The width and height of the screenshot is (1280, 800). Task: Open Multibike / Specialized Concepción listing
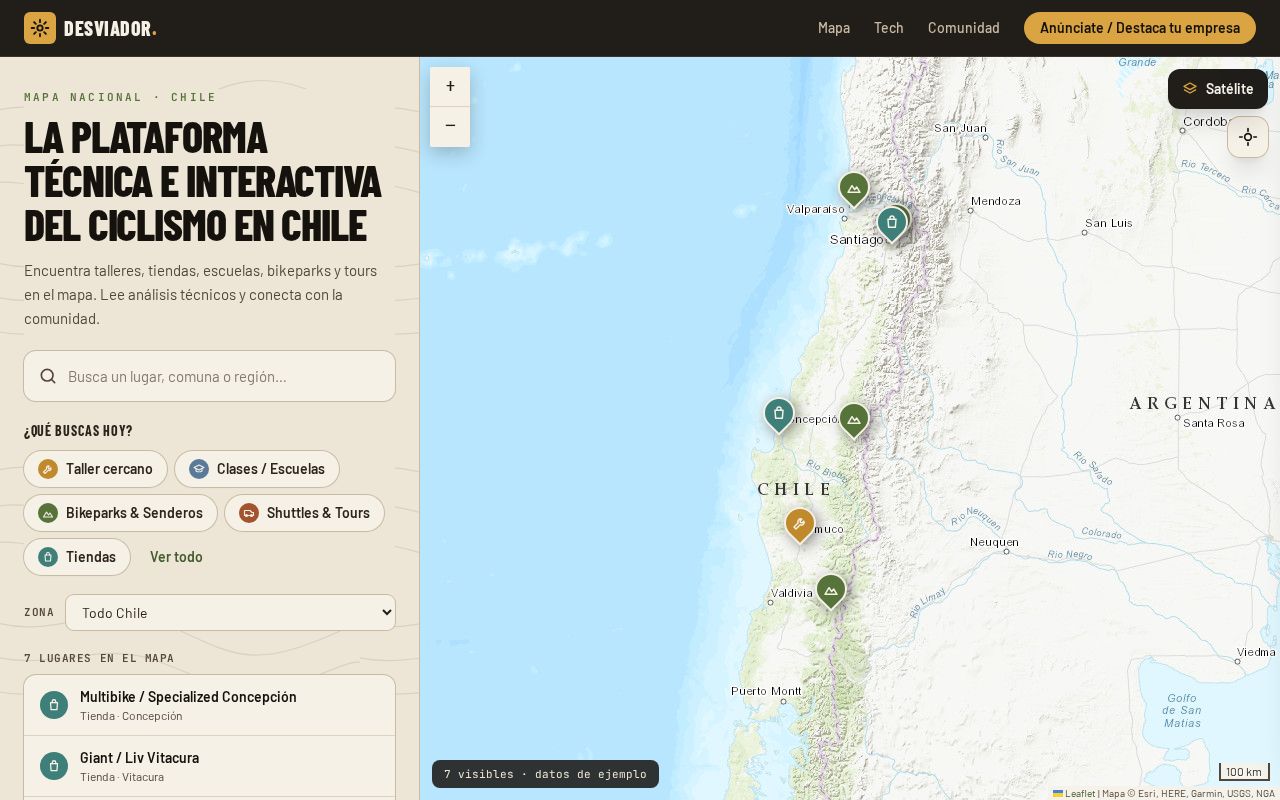[x=210, y=705]
